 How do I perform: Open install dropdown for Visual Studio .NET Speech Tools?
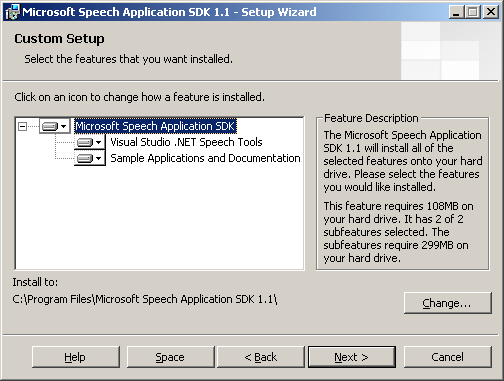[90, 142]
